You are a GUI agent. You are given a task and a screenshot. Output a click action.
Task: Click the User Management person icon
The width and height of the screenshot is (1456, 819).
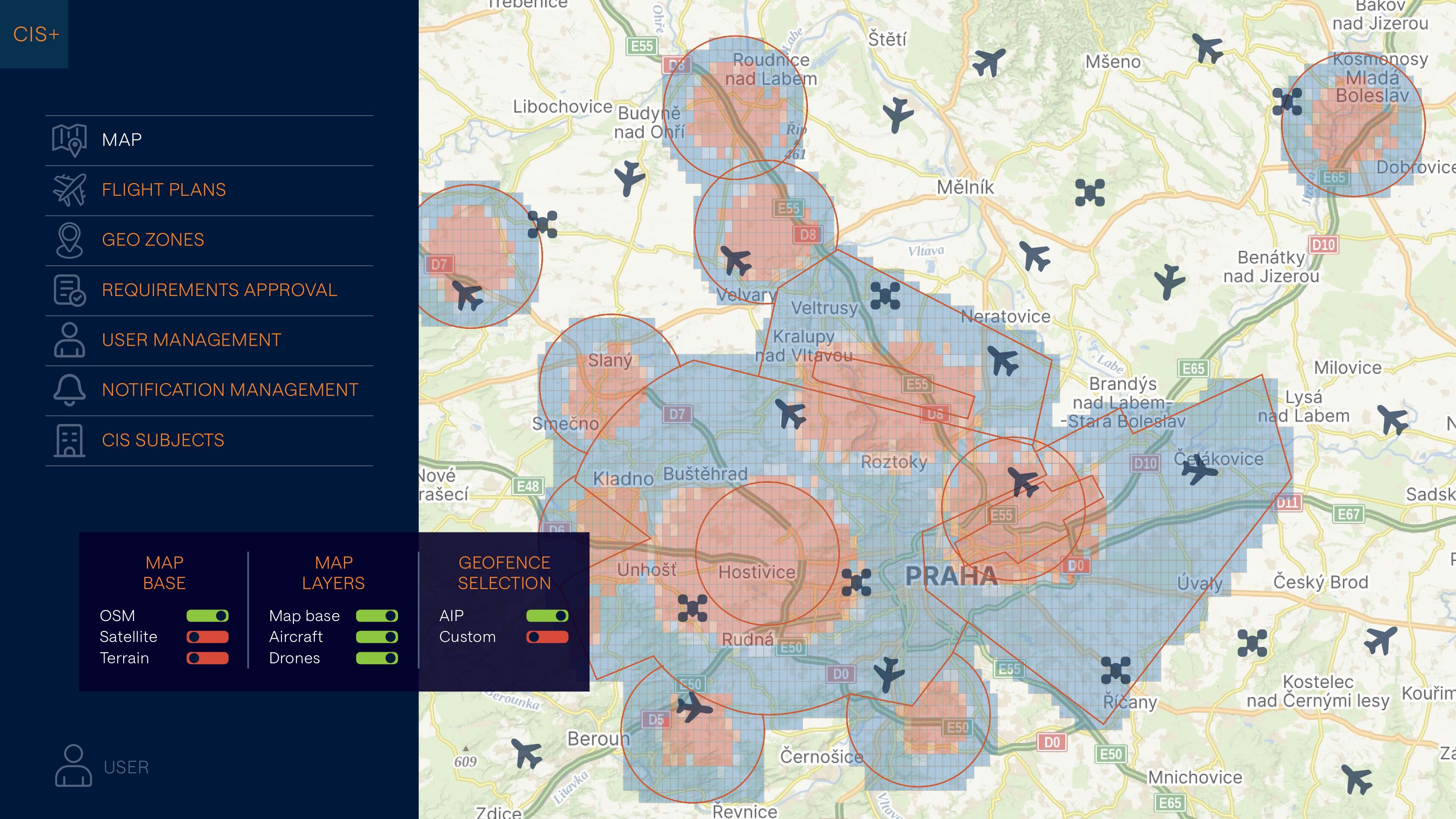point(69,340)
